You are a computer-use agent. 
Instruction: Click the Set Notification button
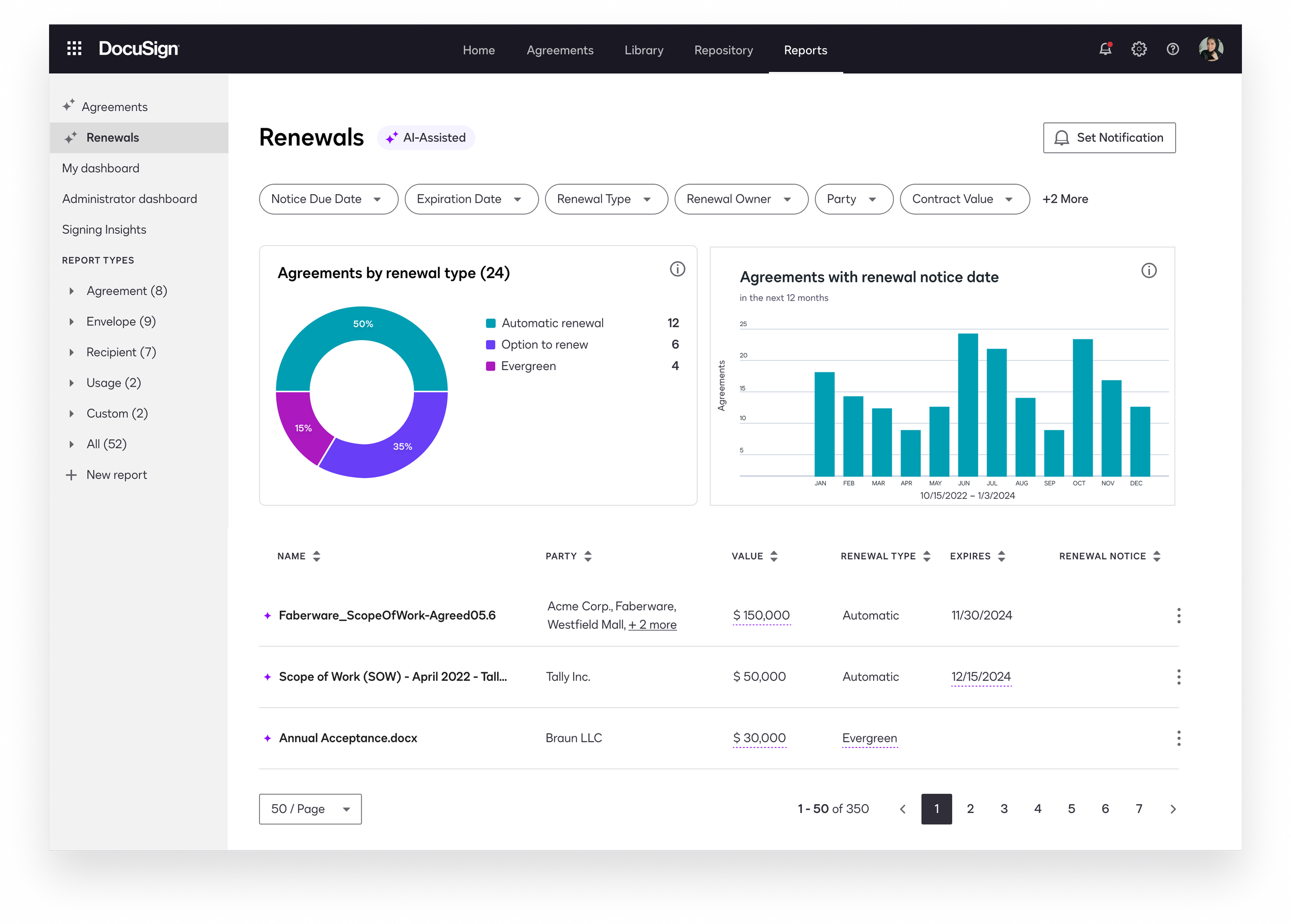pyautogui.click(x=1109, y=138)
